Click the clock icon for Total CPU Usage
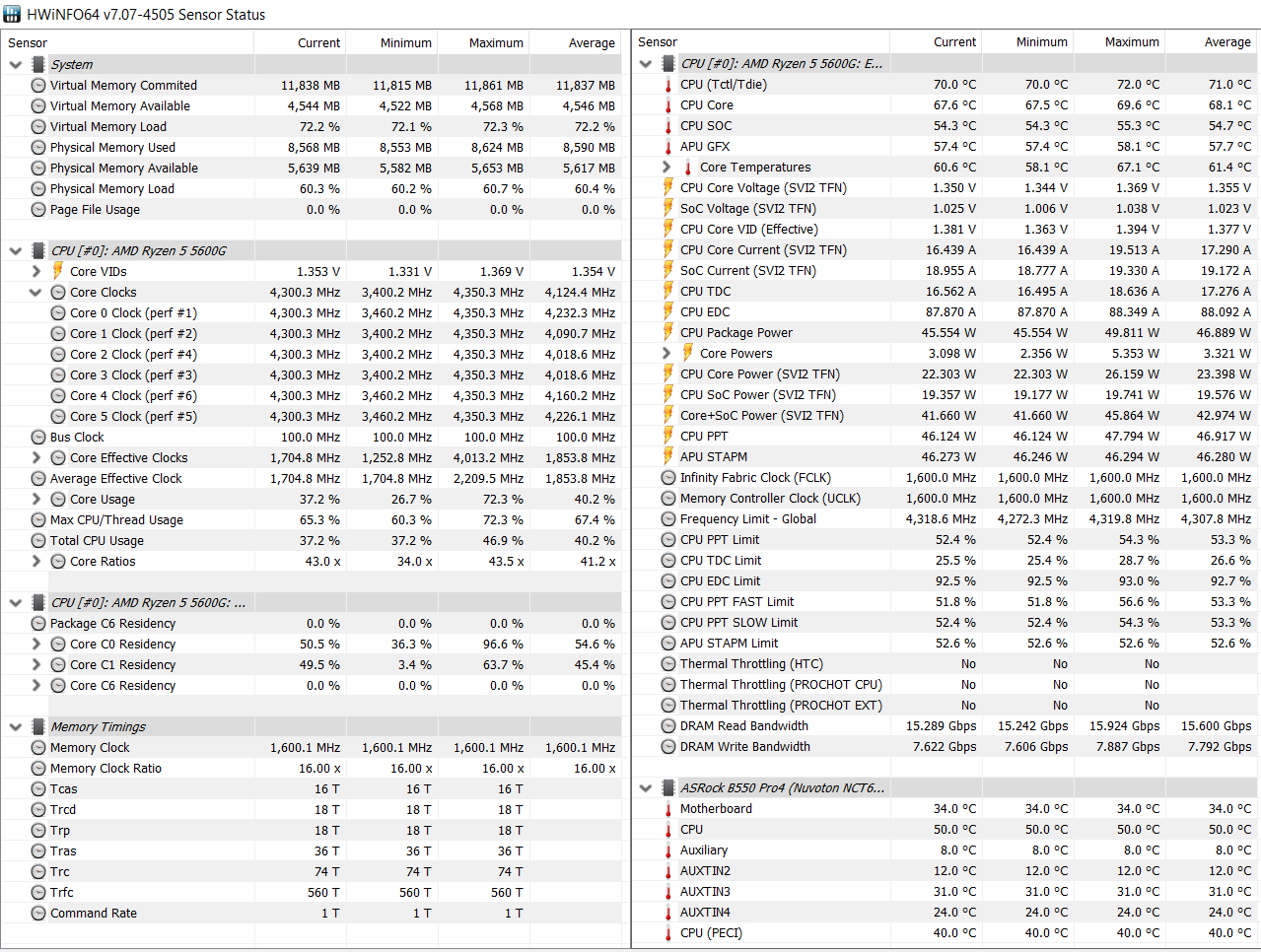 point(38,540)
